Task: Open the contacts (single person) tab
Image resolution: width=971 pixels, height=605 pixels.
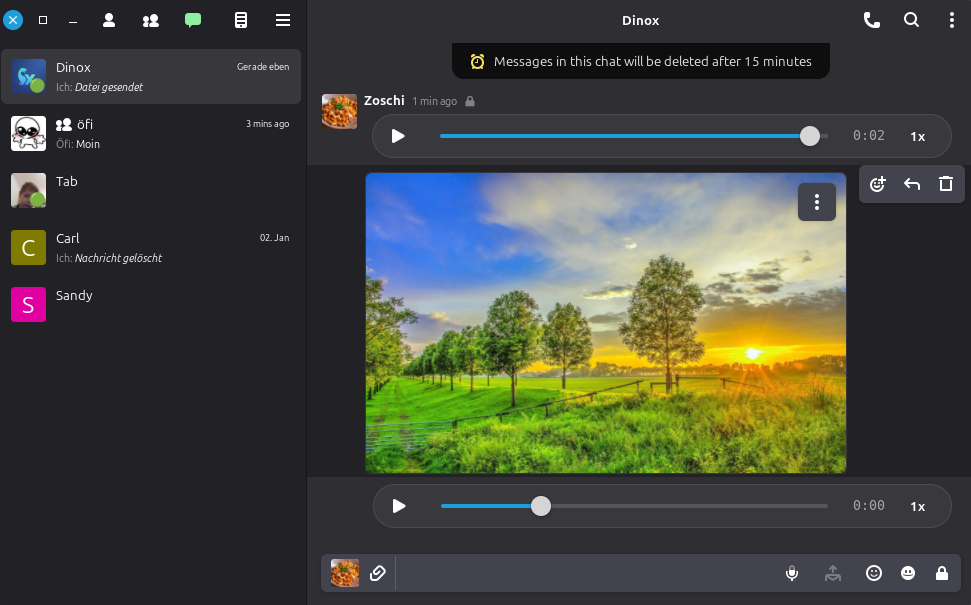Action: [109, 20]
